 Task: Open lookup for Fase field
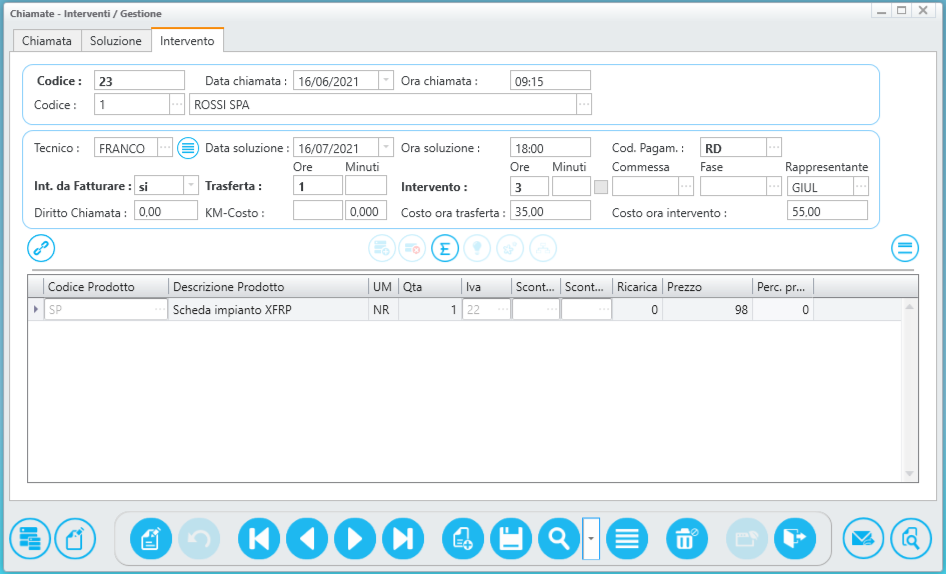[774, 187]
